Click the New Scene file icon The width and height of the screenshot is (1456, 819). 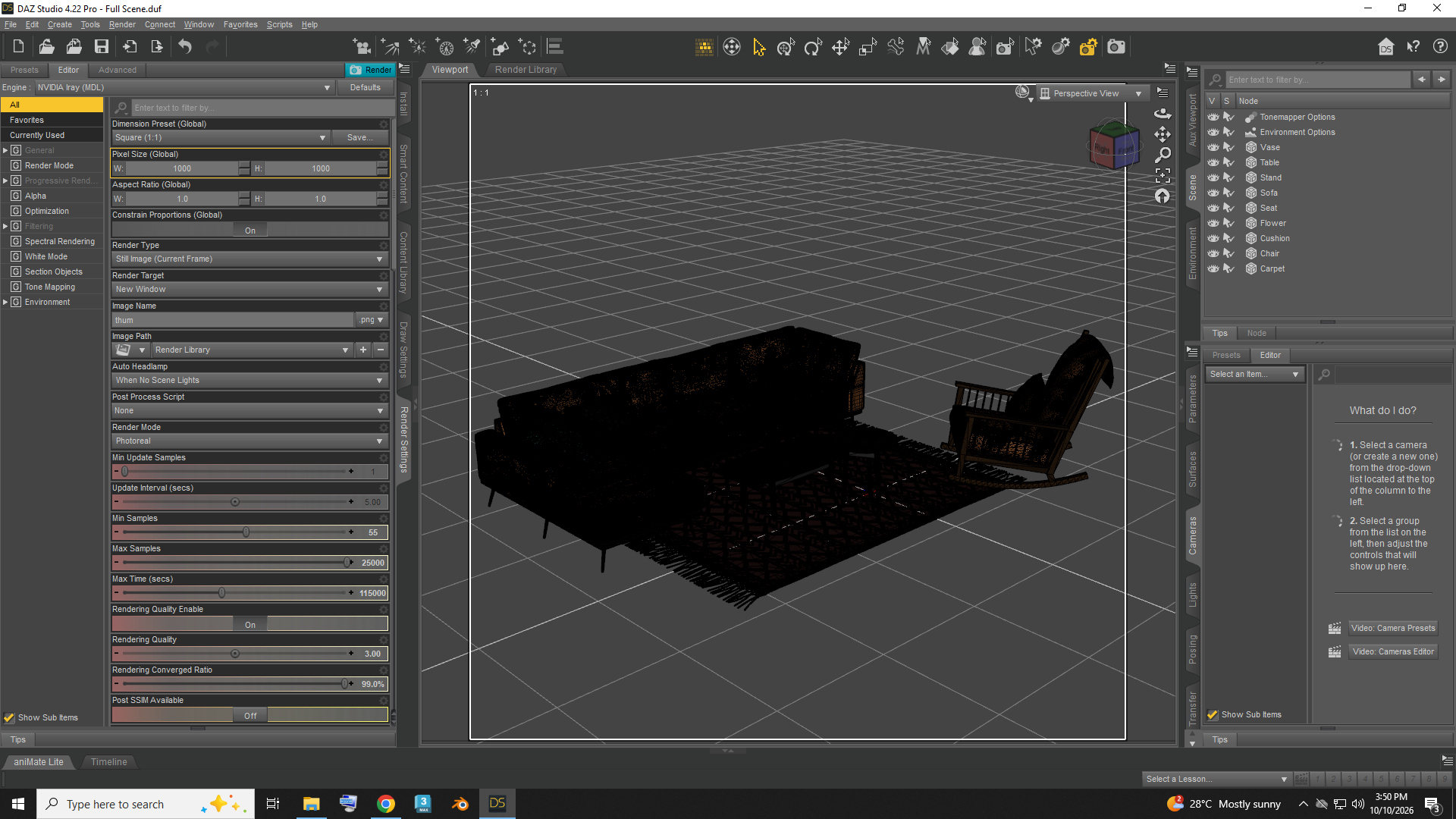18,47
